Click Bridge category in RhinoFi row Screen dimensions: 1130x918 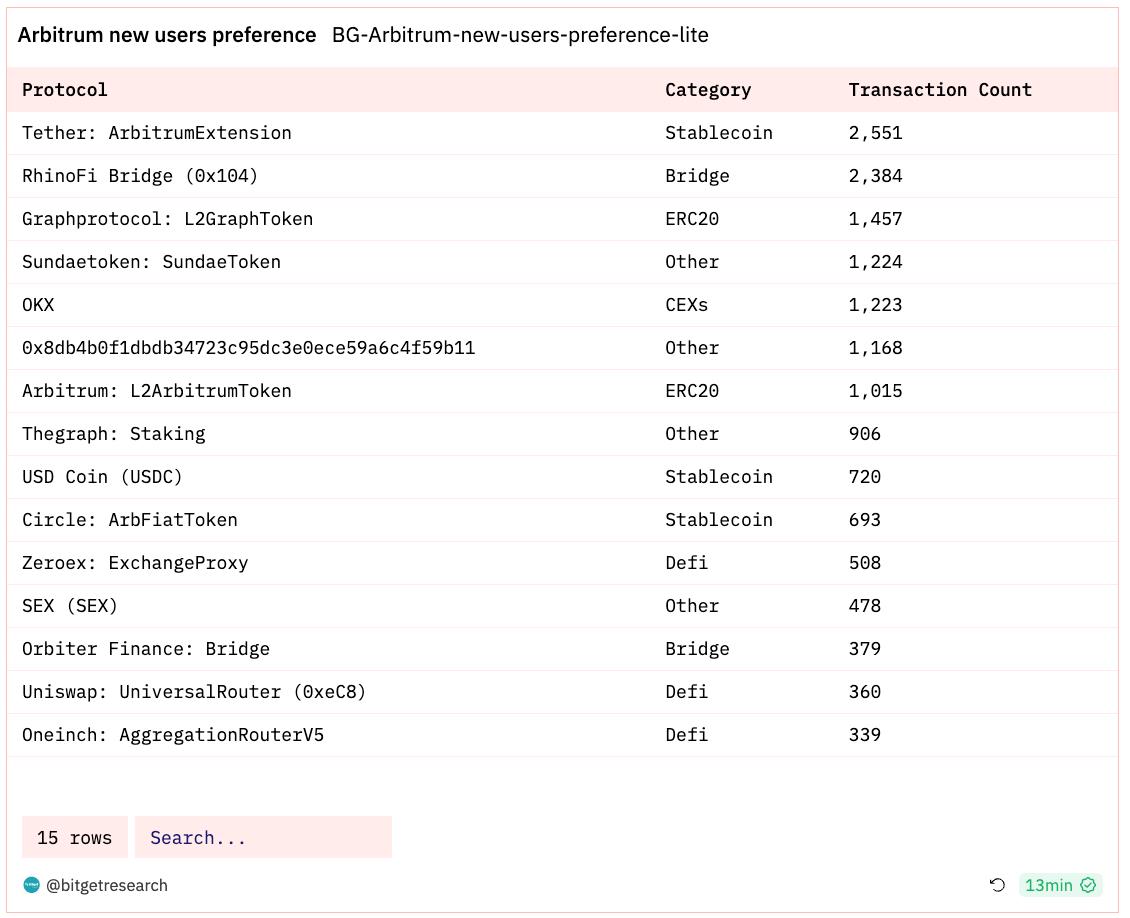[697, 176]
